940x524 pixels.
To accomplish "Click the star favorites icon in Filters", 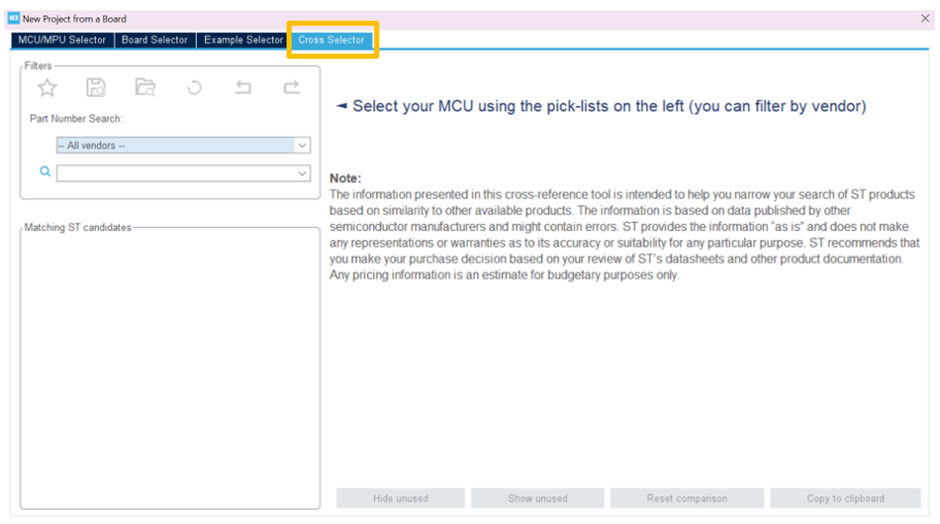I will click(47, 88).
